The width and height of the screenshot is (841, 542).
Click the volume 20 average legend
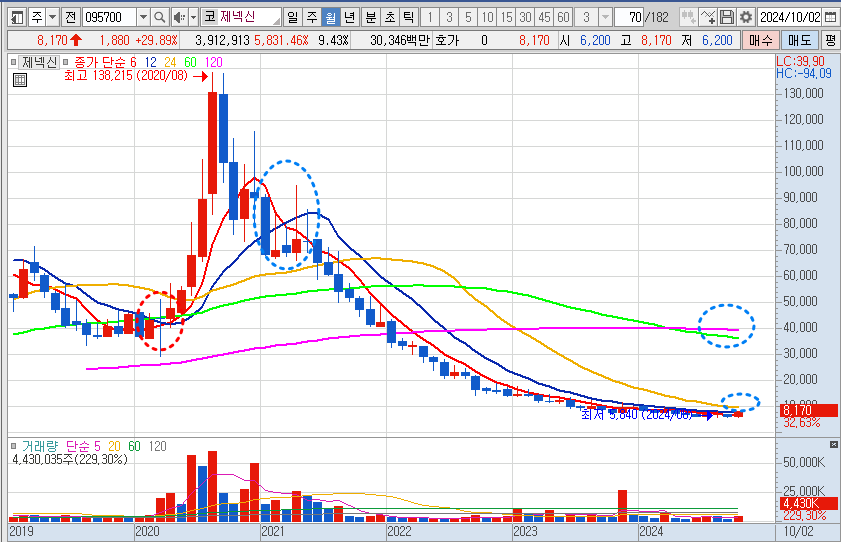[114, 446]
